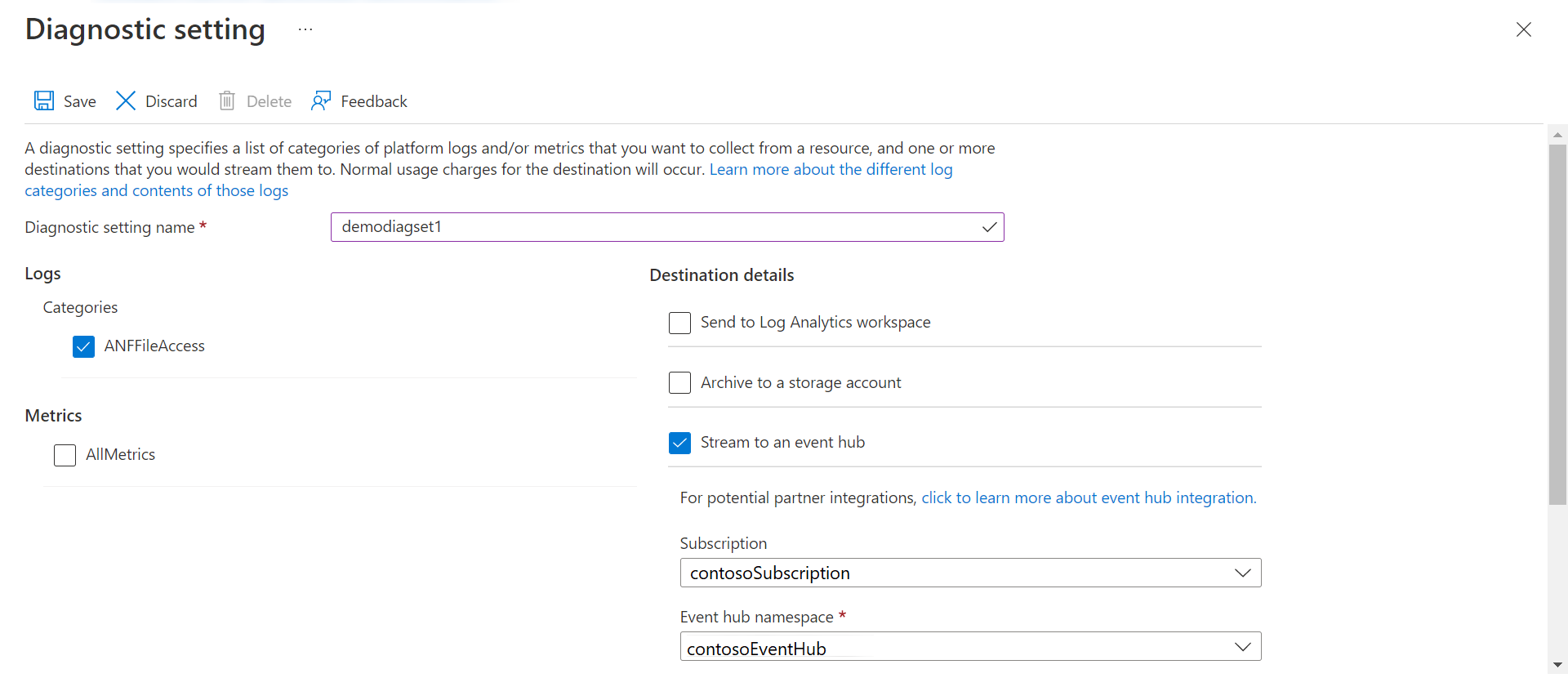Open the log categories learn more link

(831, 170)
